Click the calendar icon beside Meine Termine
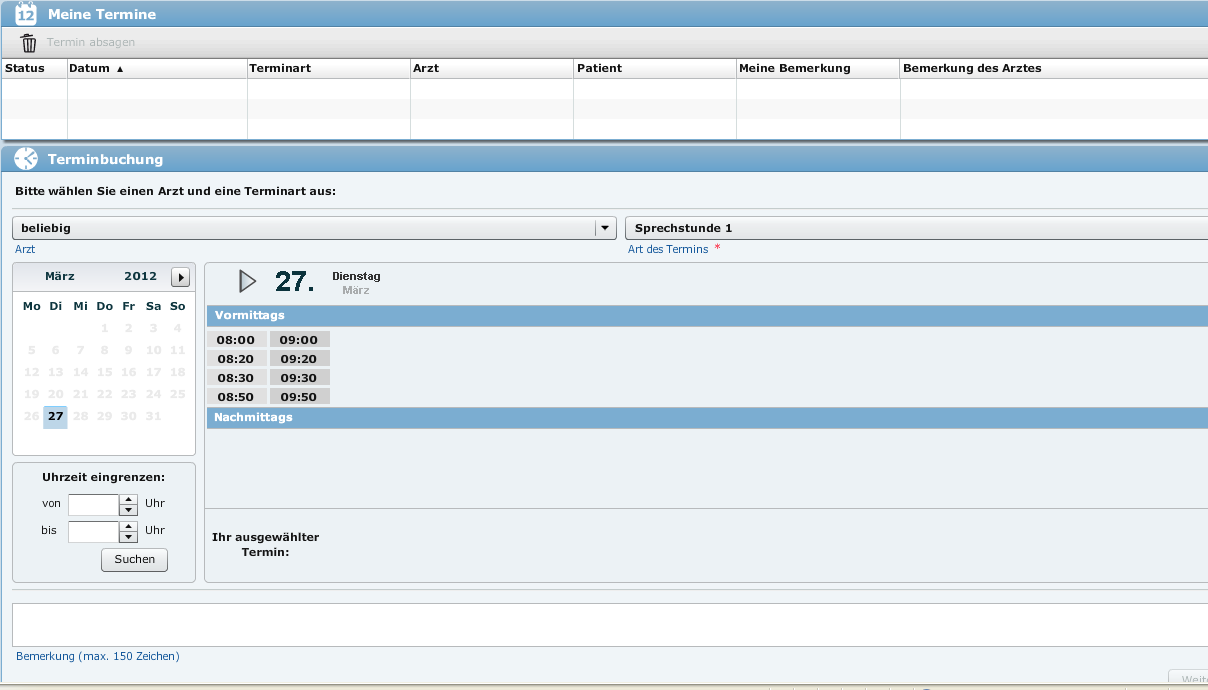The height and width of the screenshot is (690, 1208). (26, 13)
